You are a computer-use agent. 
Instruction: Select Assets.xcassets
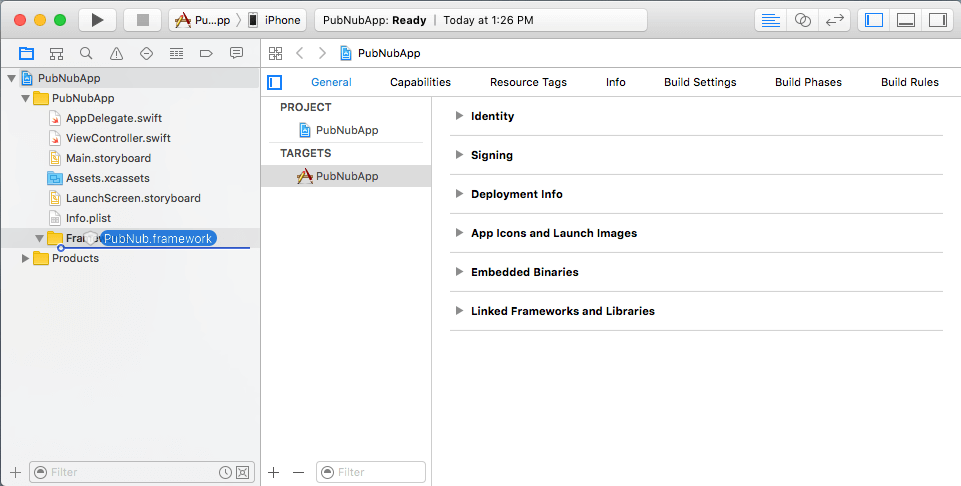click(x=108, y=178)
